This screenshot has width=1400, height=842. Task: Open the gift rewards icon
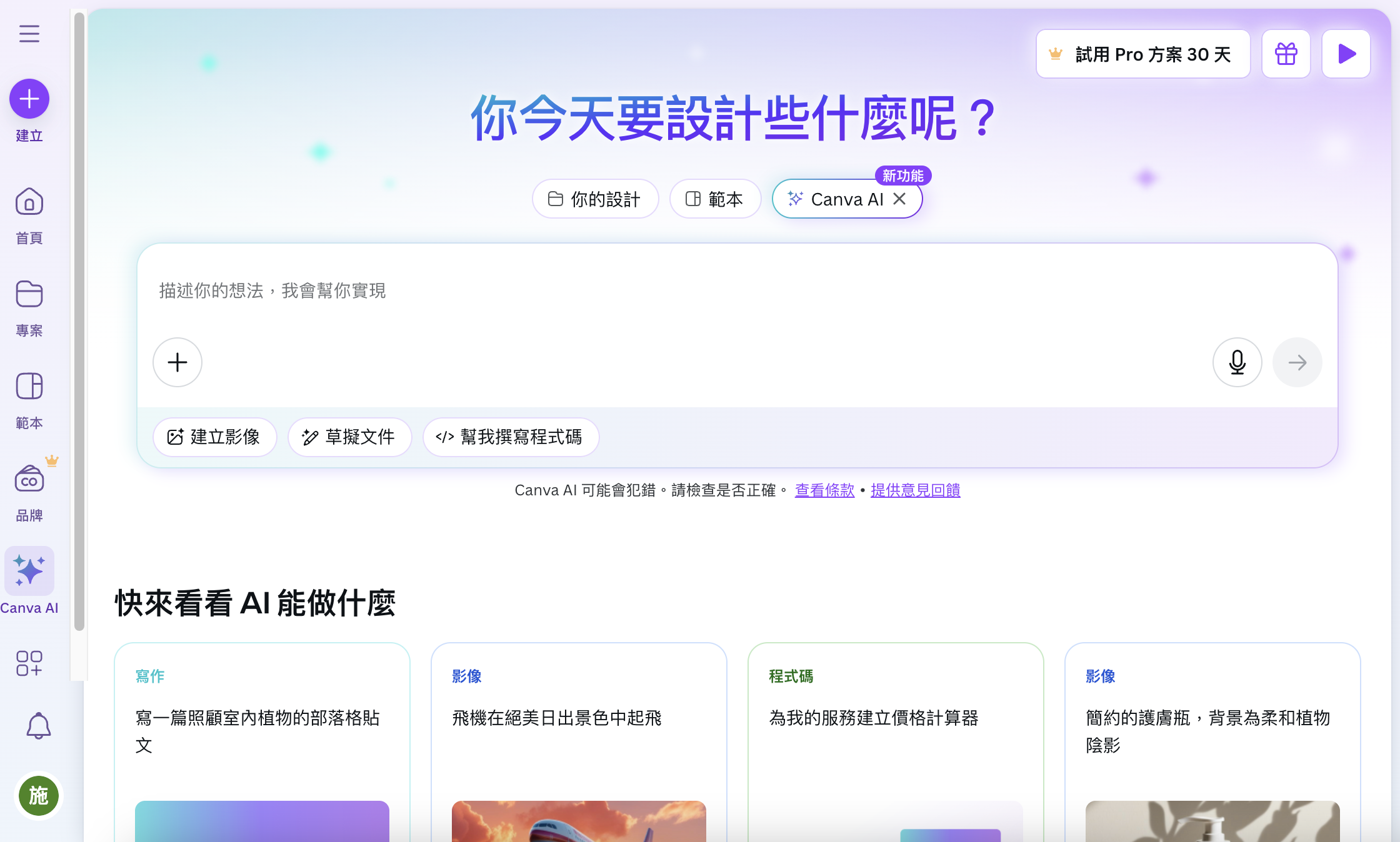tap(1286, 54)
